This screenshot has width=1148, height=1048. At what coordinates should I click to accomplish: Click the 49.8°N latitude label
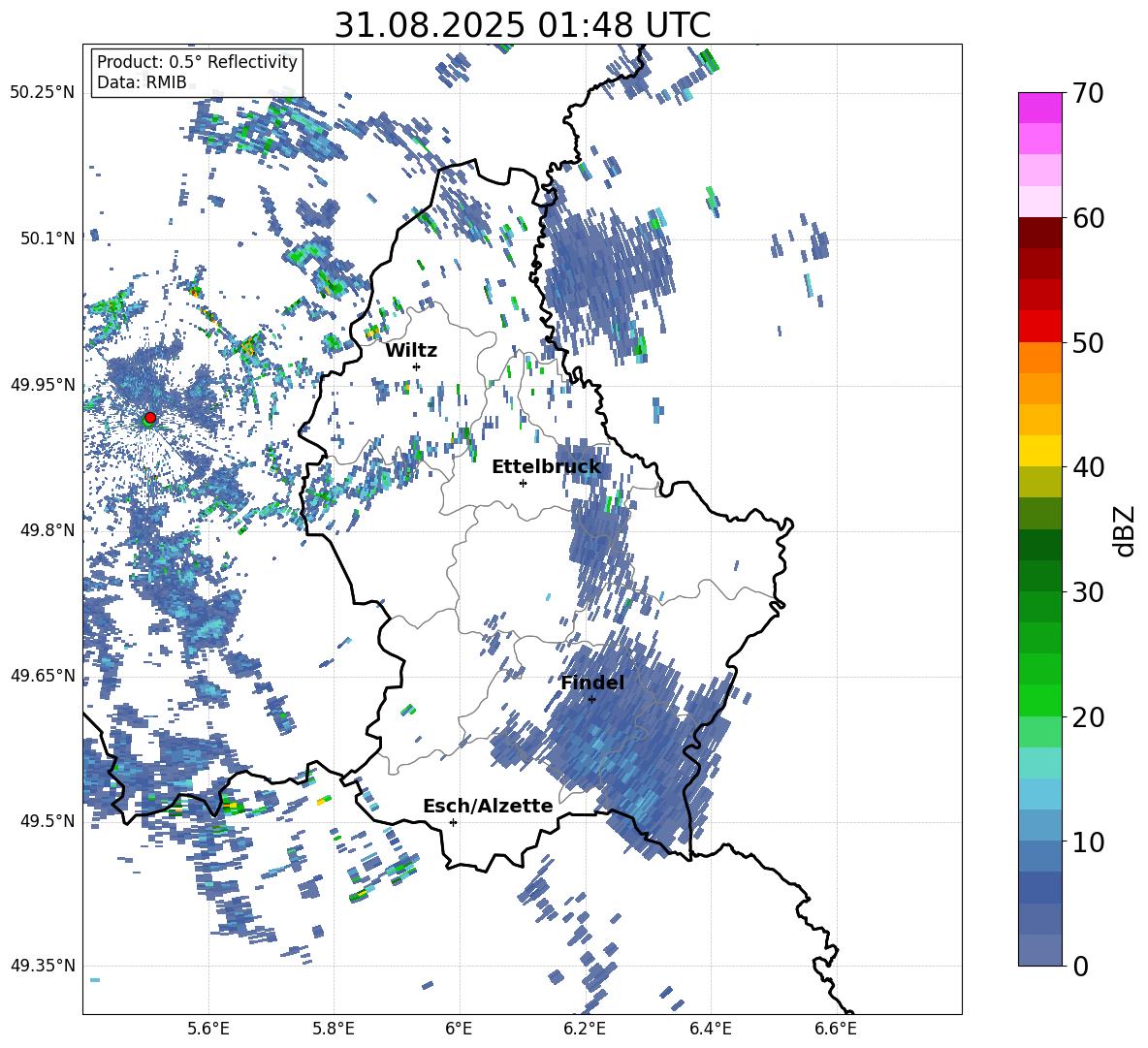(x=47, y=530)
